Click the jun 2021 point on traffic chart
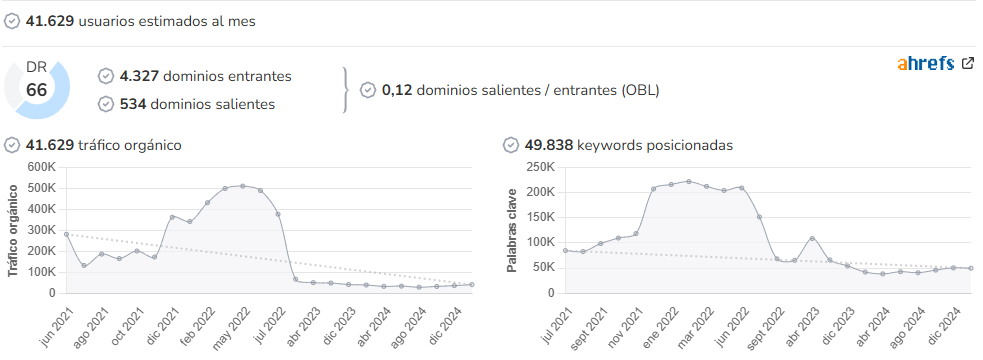Image resolution: width=983 pixels, height=360 pixels. [66, 234]
